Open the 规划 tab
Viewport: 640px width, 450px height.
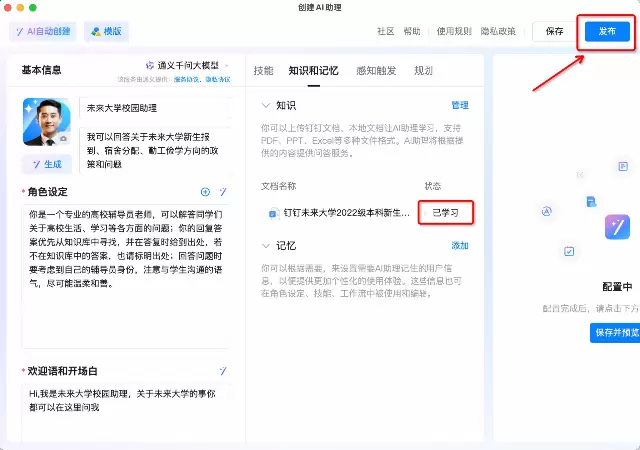point(423,71)
